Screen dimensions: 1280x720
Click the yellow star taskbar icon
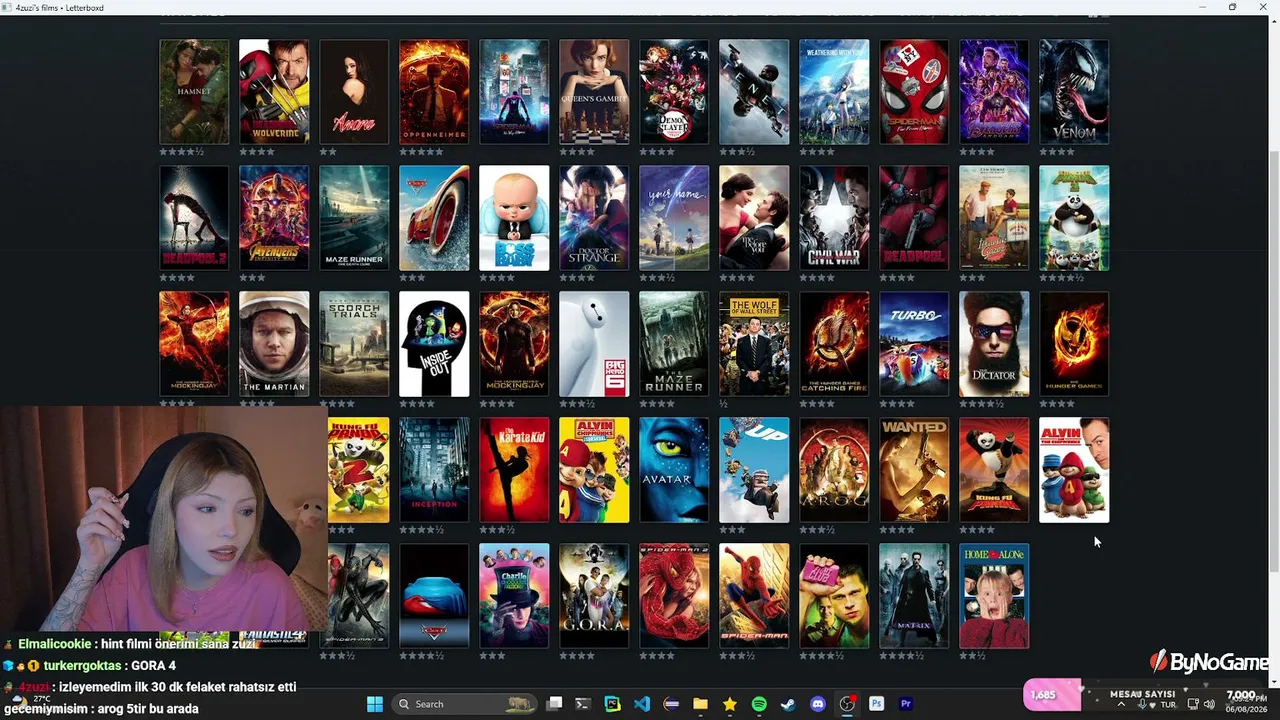tap(730, 704)
